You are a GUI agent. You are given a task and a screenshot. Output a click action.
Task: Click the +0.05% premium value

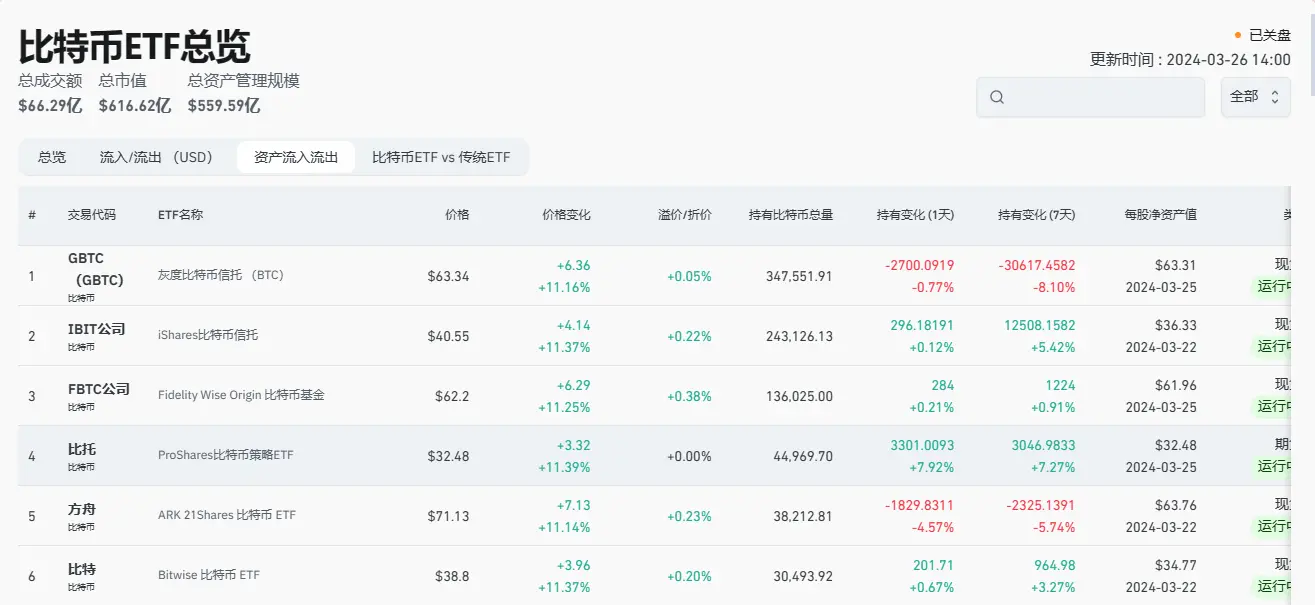point(689,276)
